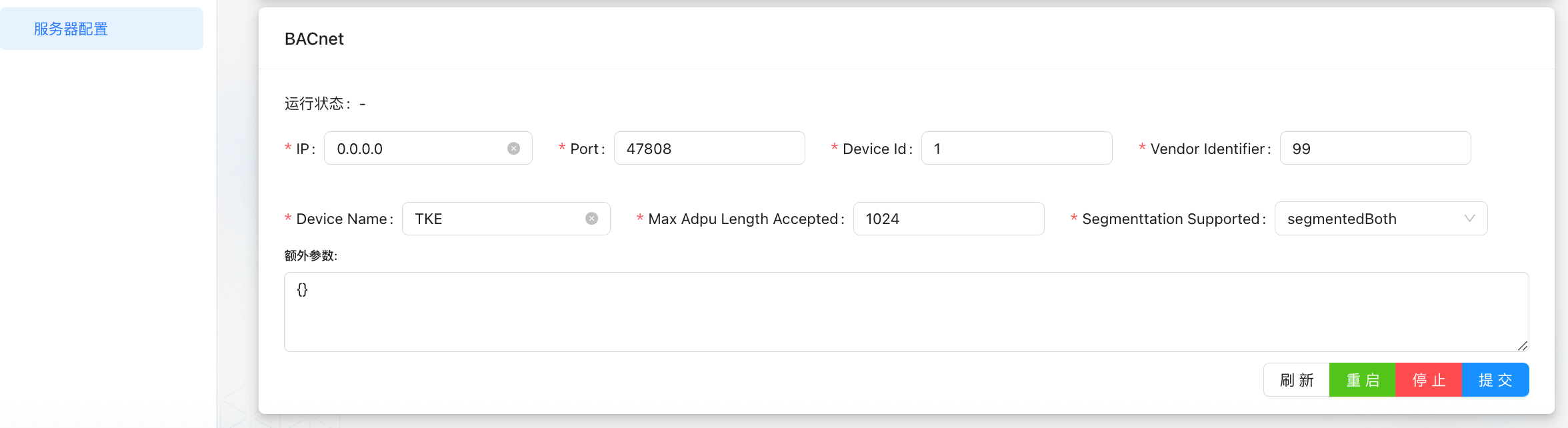
Task: Clear the IP field with its X icon
Action: pos(513,149)
